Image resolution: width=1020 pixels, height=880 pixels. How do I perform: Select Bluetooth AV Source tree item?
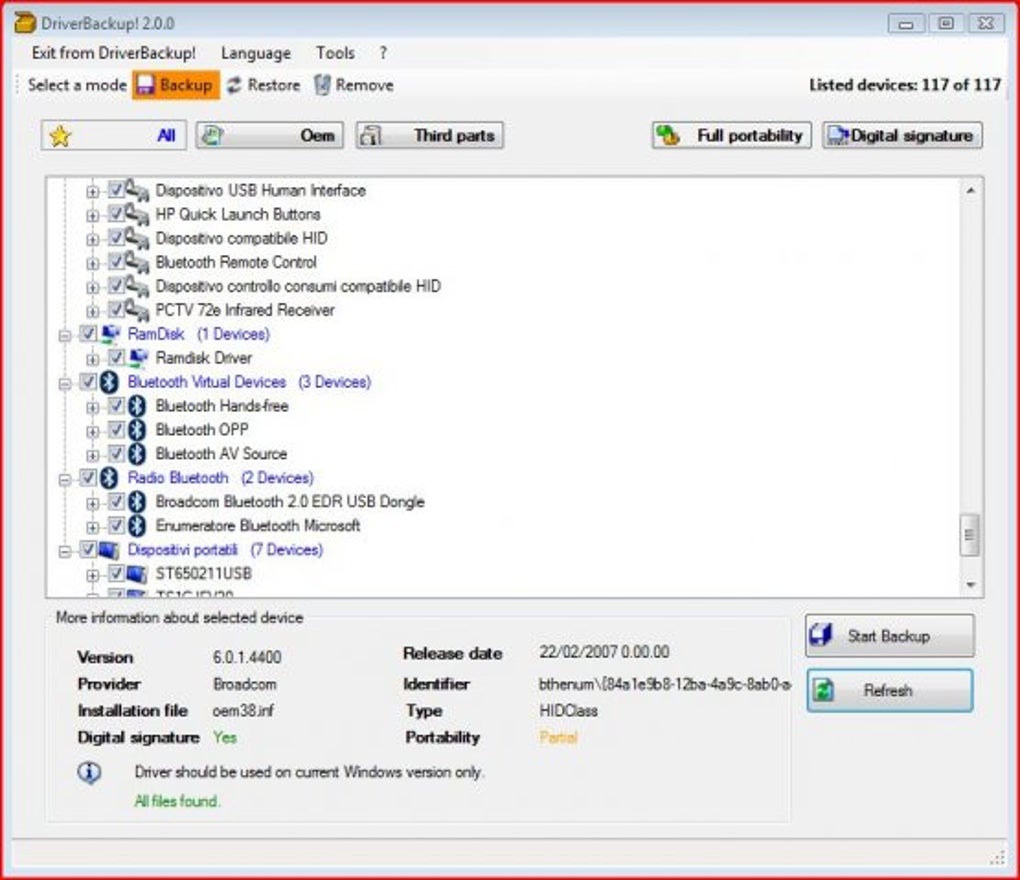(221, 454)
